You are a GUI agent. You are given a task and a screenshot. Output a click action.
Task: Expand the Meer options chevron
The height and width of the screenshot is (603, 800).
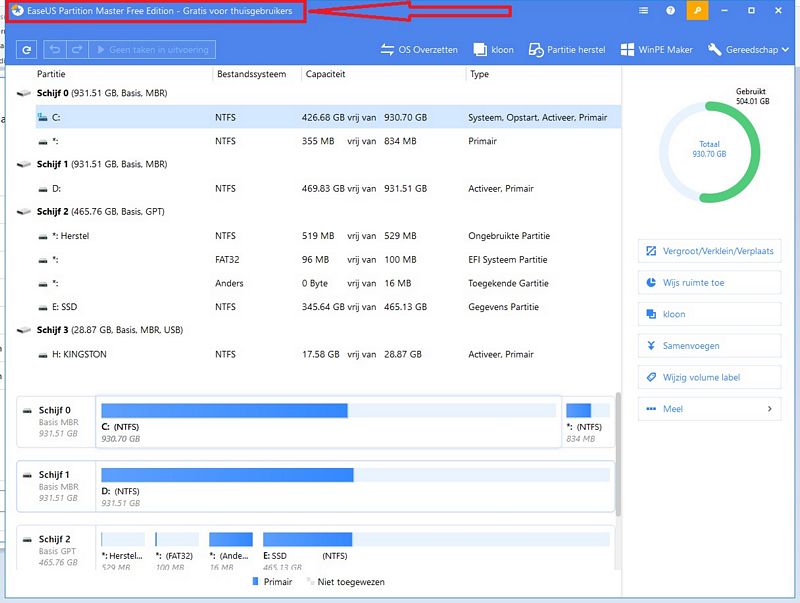click(x=770, y=409)
